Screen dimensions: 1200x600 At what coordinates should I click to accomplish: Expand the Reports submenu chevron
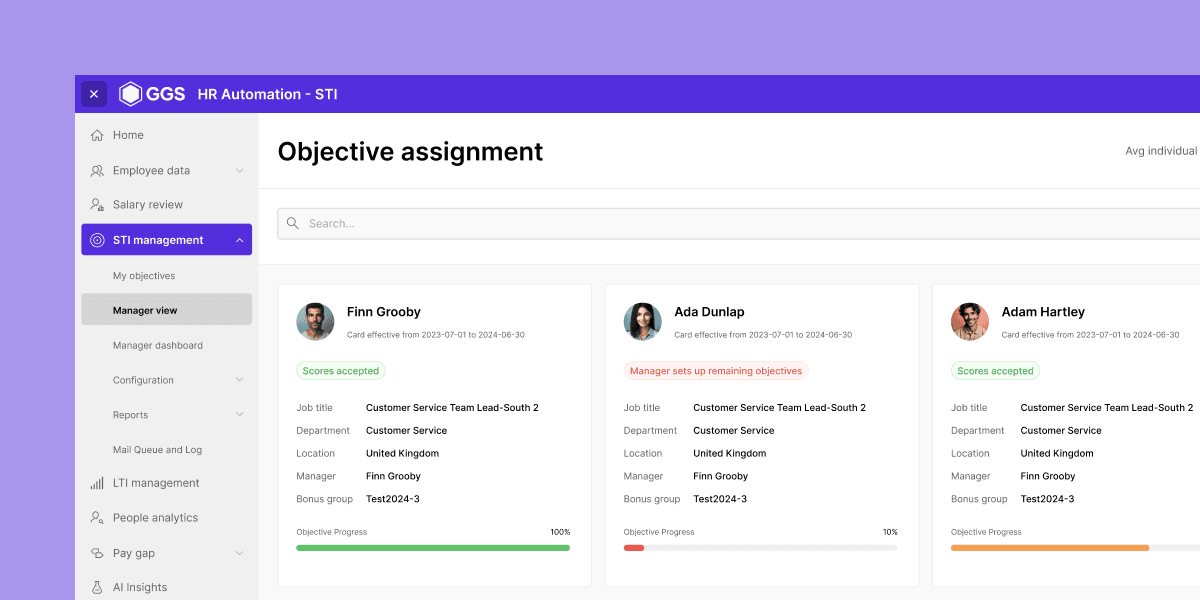(x=240, y=414)
